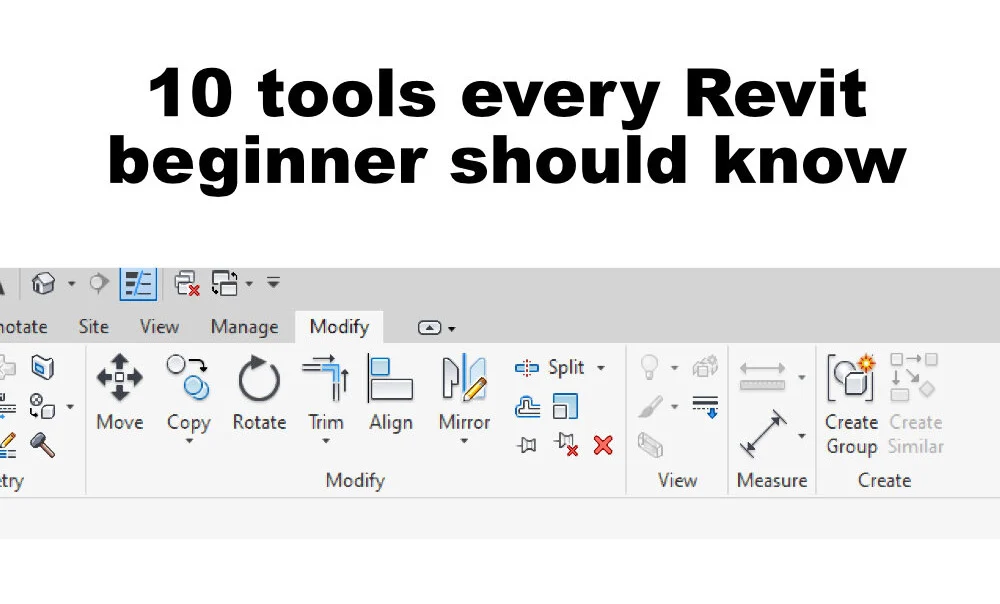Expand the Copy tool dropdown arrow
This screenshot has width=1000, height=604.
pyautogui.click(x=189, y=441)
